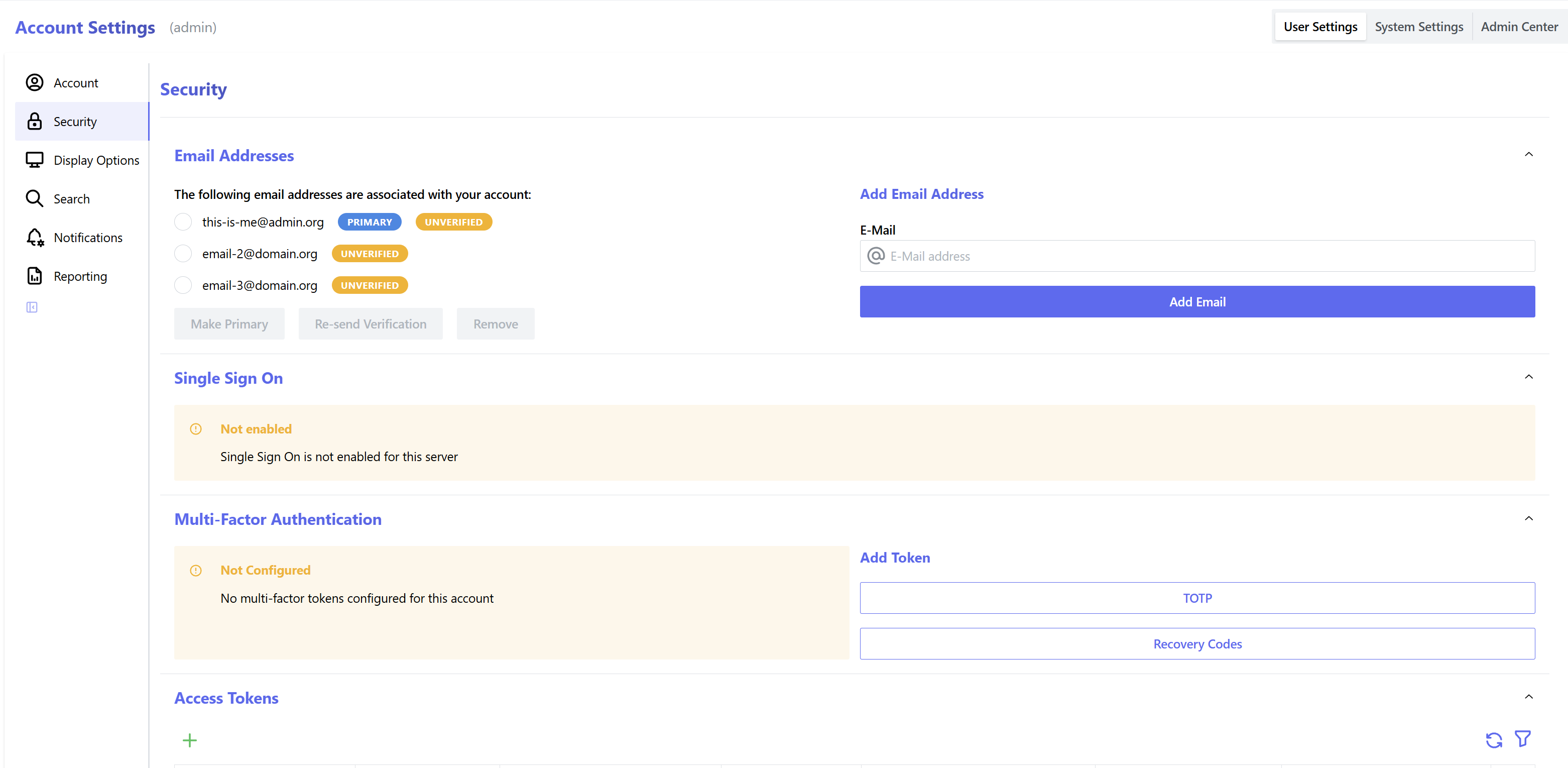Image resolution: width=1568 pixels, height=768 pixels.
Task: Add a new access token via the plus icon
Action: click(189, 740)
